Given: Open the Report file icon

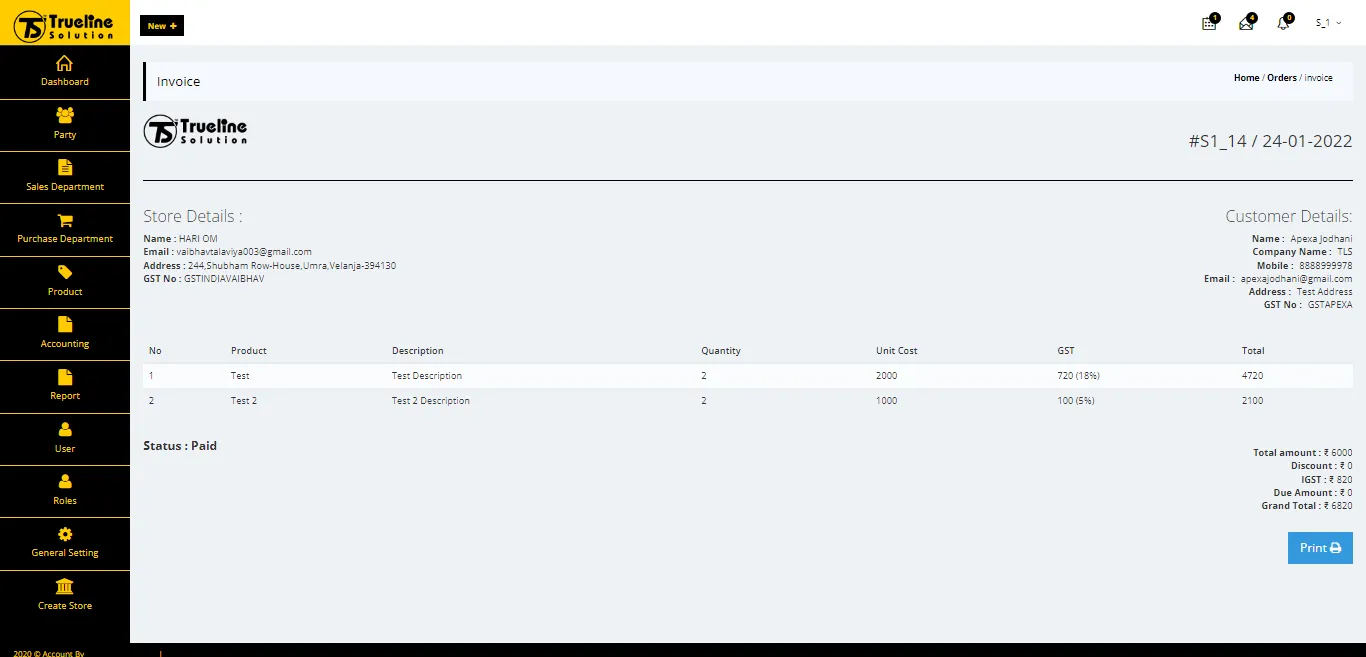Looking at the screenshot, I should (65, 377).
